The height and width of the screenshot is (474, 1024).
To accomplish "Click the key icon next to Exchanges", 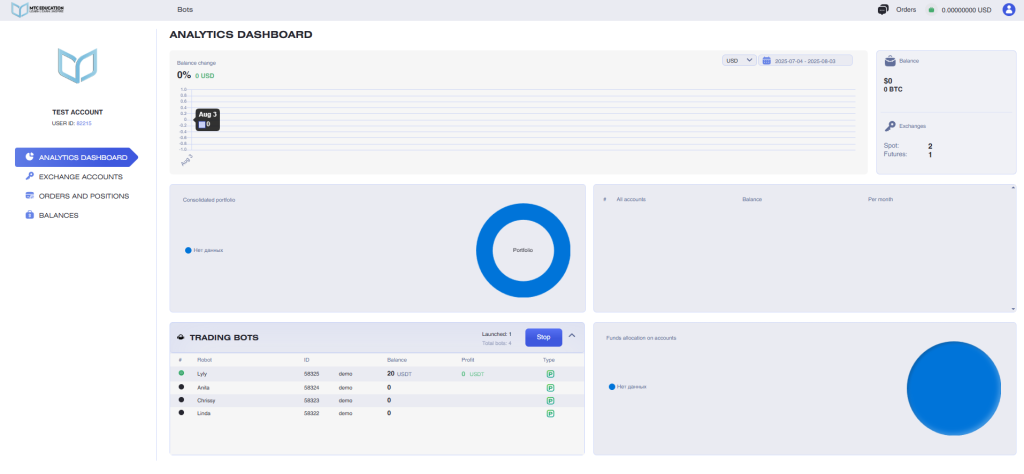I will 889,126.
